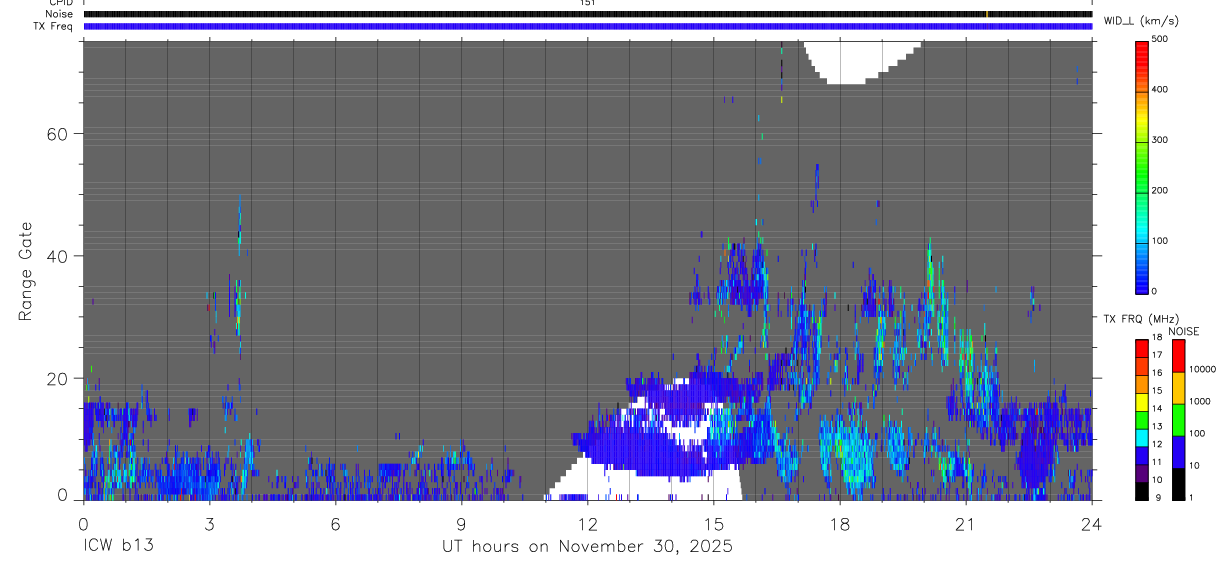1228x567 pixels.
Task: Click x-axis tick label '3'
Action: coord(209,523)
